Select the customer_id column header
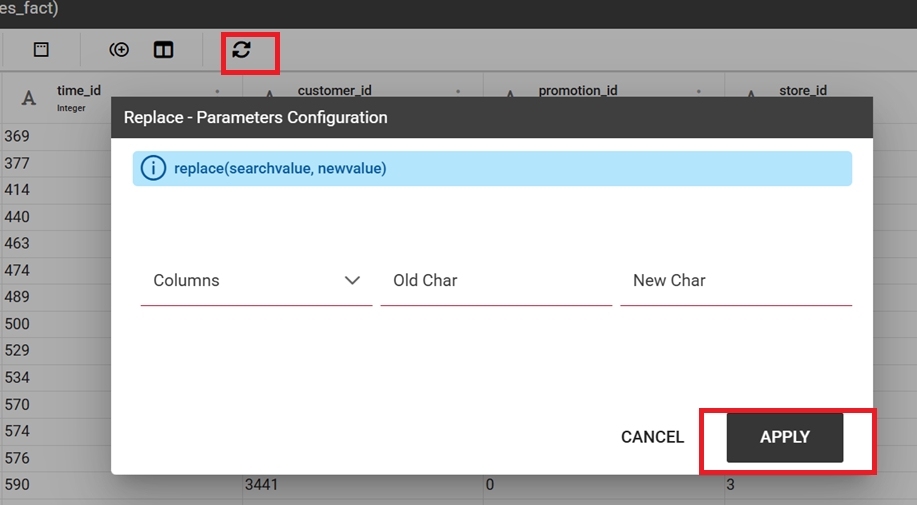This screenshot has width=917, height=505. (335, 91)
